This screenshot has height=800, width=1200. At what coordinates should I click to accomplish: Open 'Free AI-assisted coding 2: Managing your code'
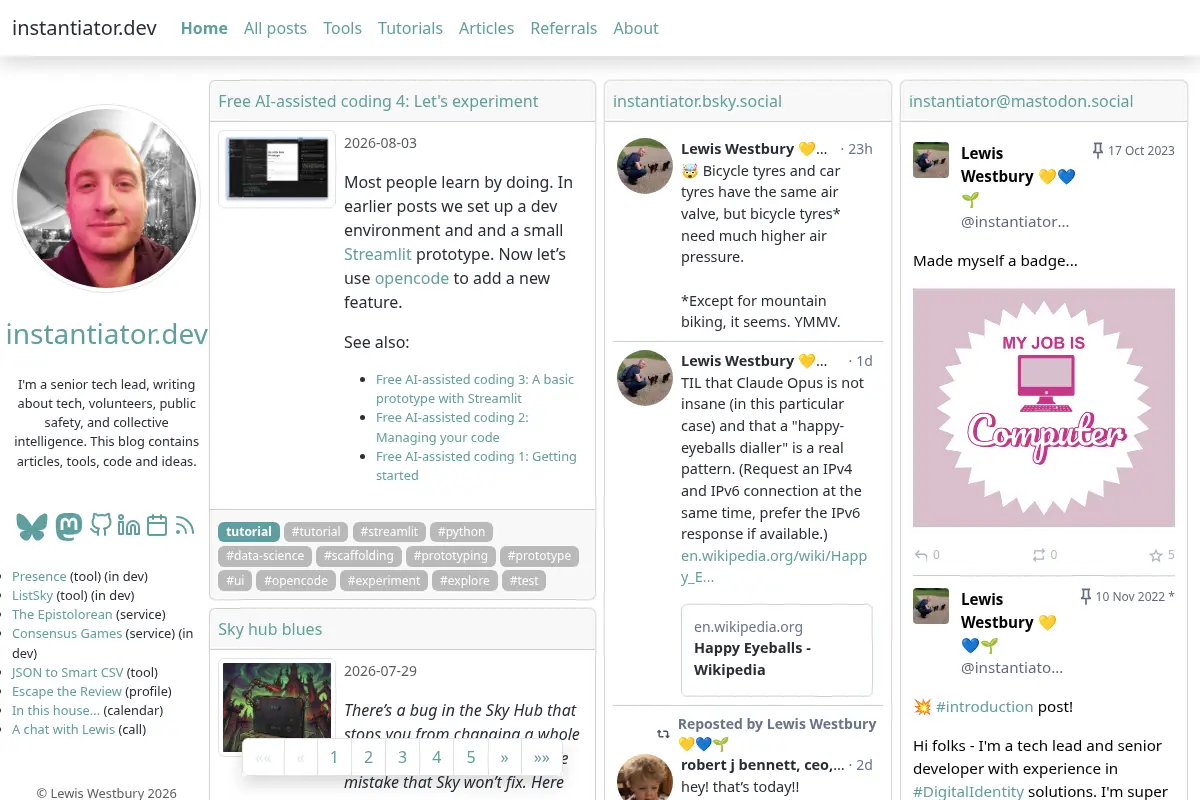coord(452,427)
